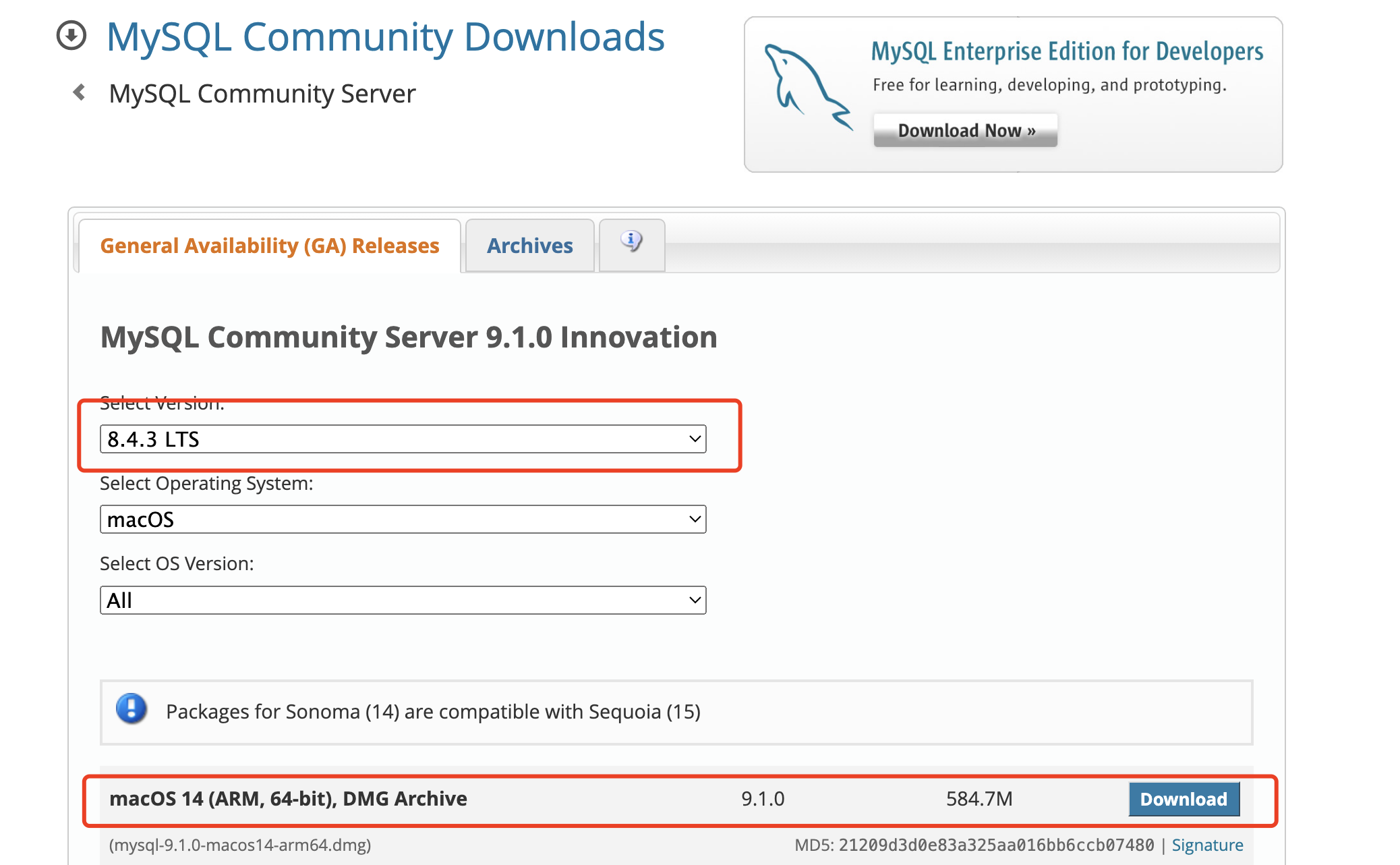
Task: Click the 'Select OS Version:' label
Action: tap(177, 564)
